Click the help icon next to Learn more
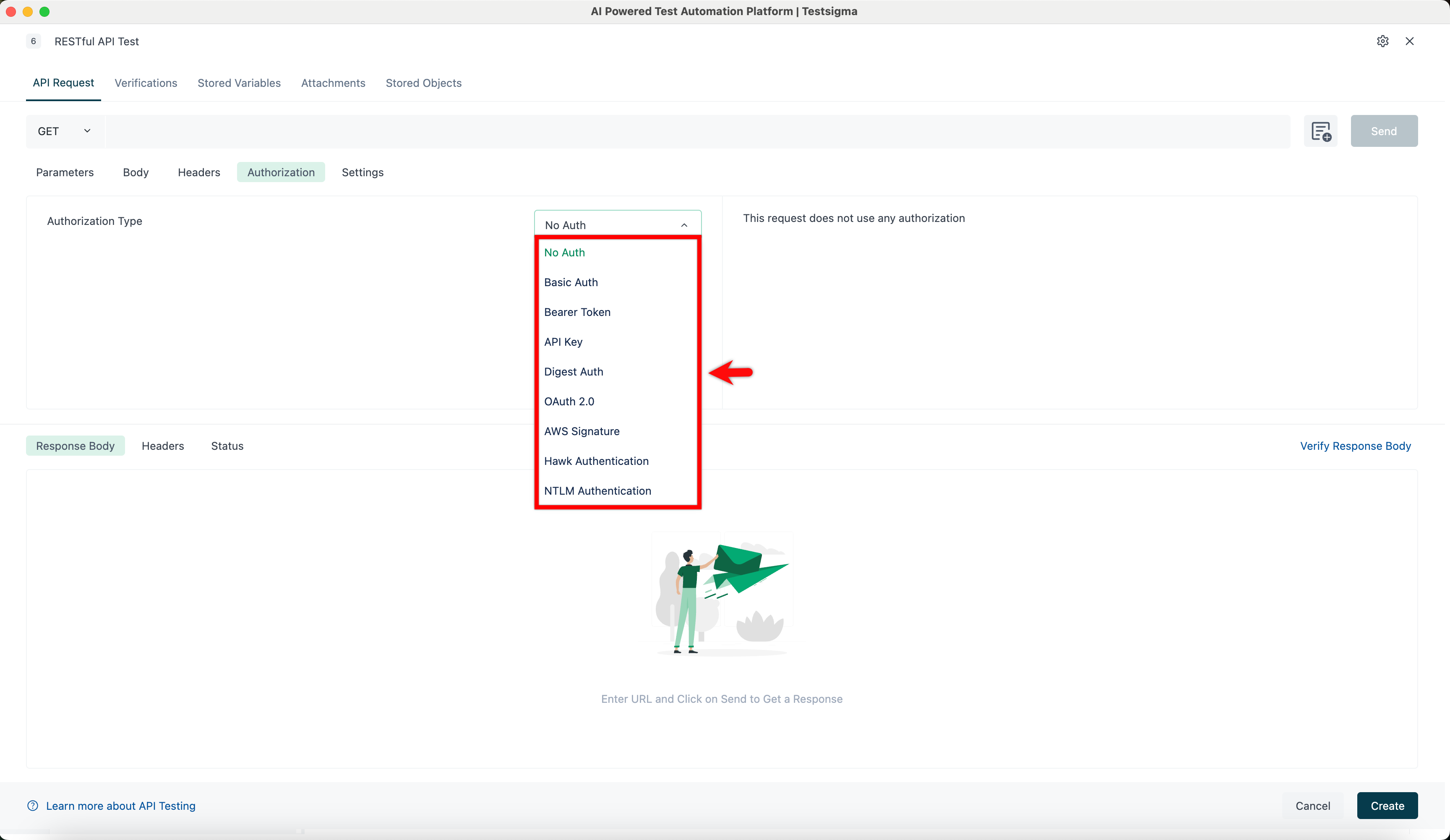1450x840 pixels. (32, 806)
